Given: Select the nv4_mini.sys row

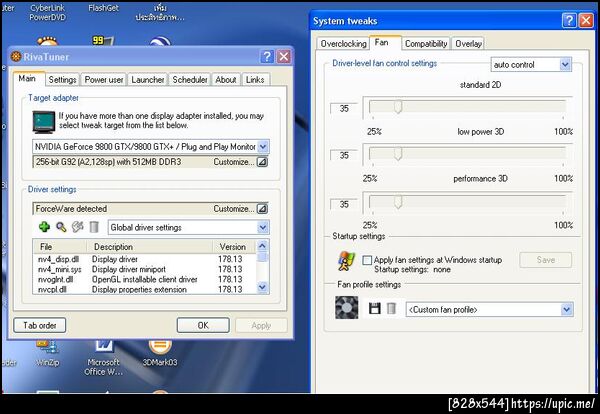Looking at the screenshot, I should coord(145,269).
